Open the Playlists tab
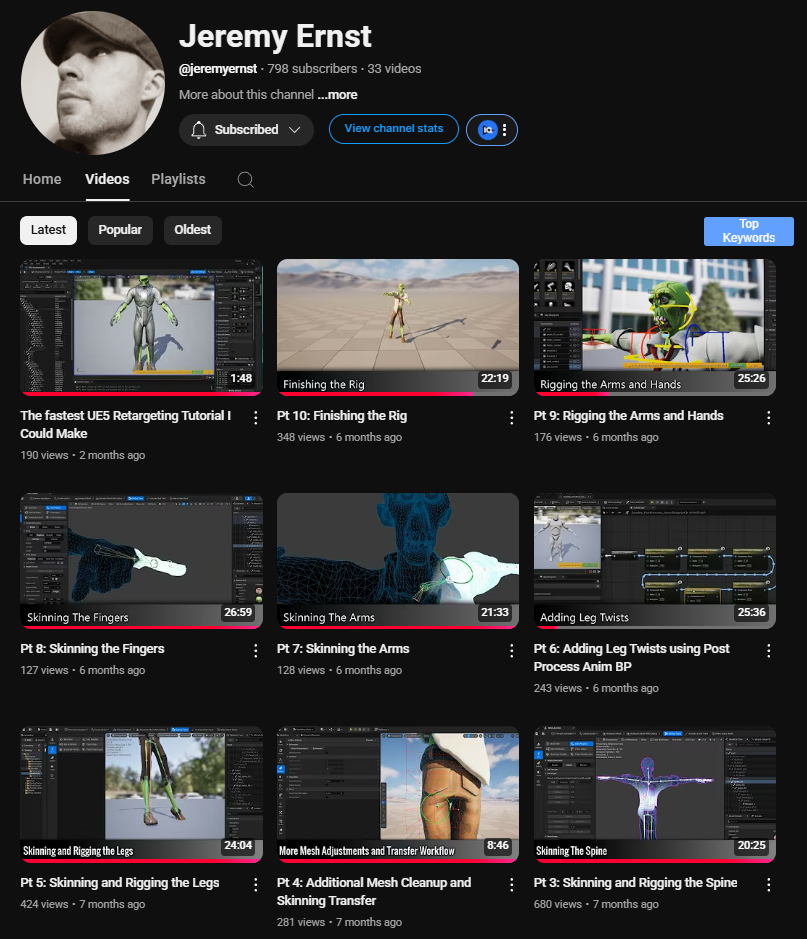The image size is (807, 939). pos(178,179)
